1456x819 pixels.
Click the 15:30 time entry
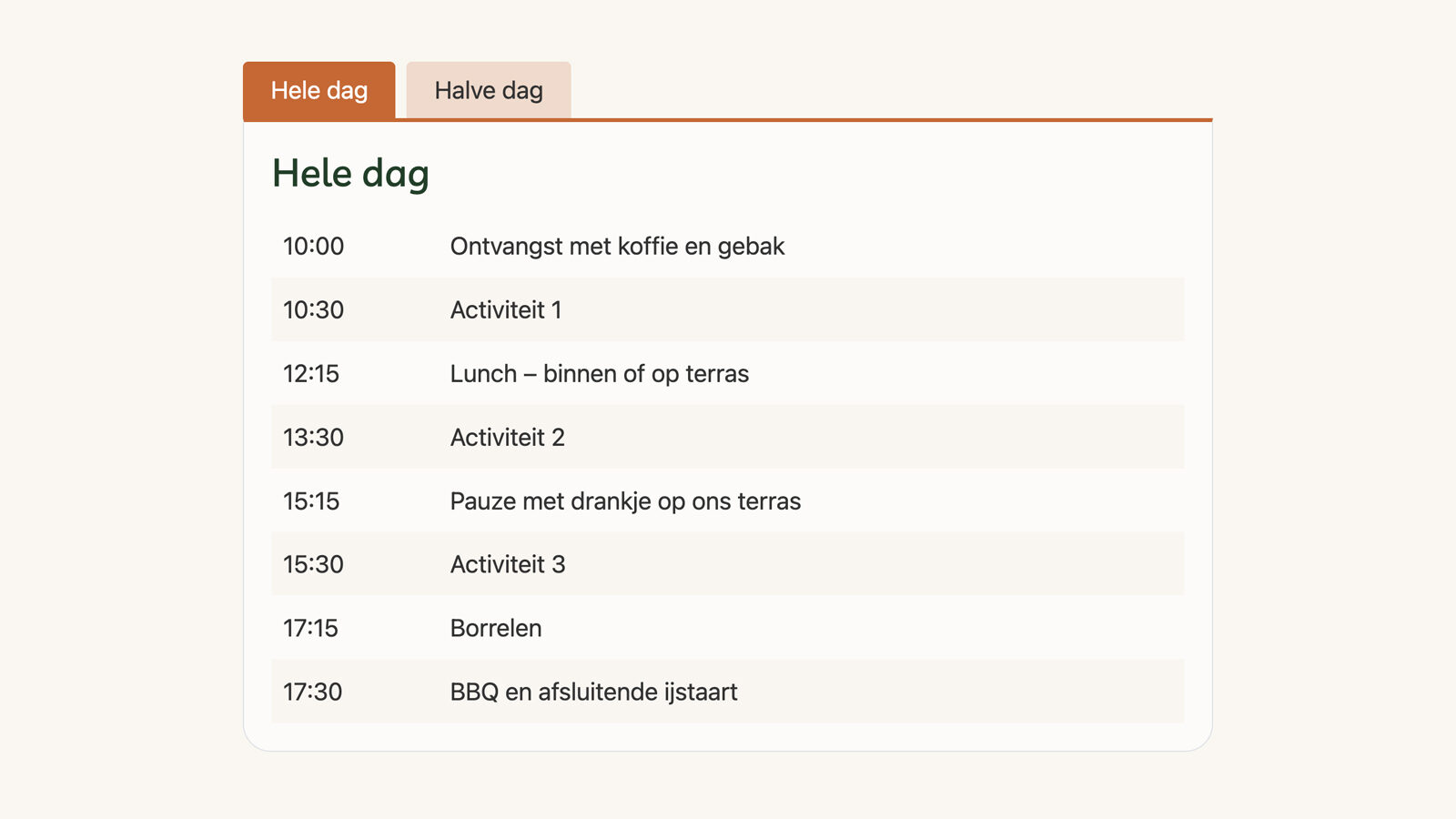pos(313,564)
